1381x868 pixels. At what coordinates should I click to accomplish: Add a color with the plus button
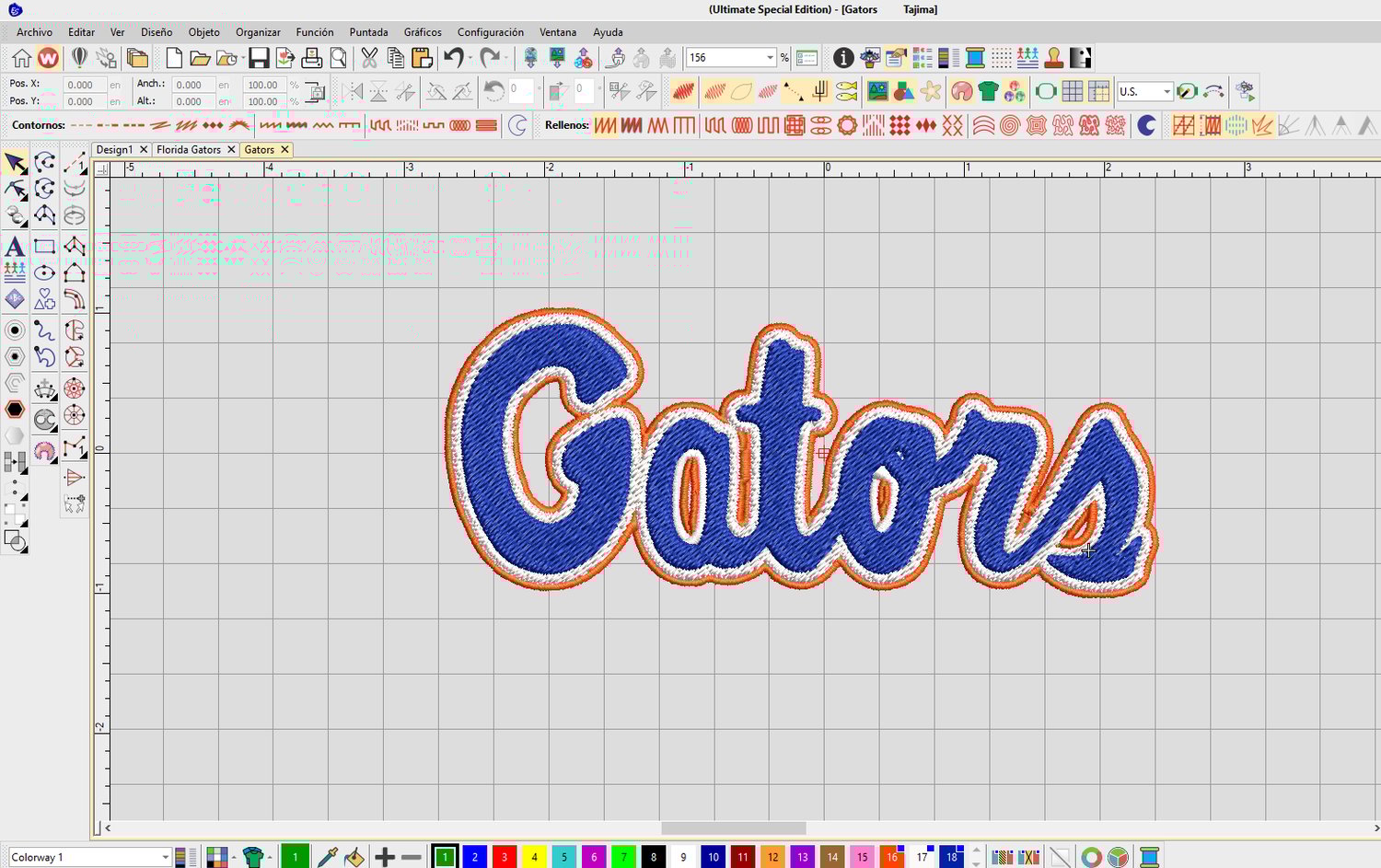(385, 857)
